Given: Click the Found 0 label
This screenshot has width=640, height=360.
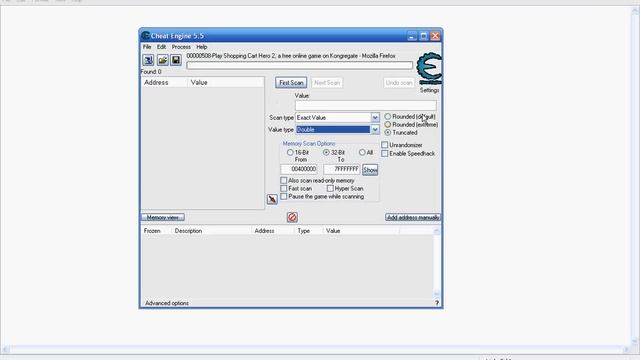Looking at the screenshot, I should (x=151, y=71).
